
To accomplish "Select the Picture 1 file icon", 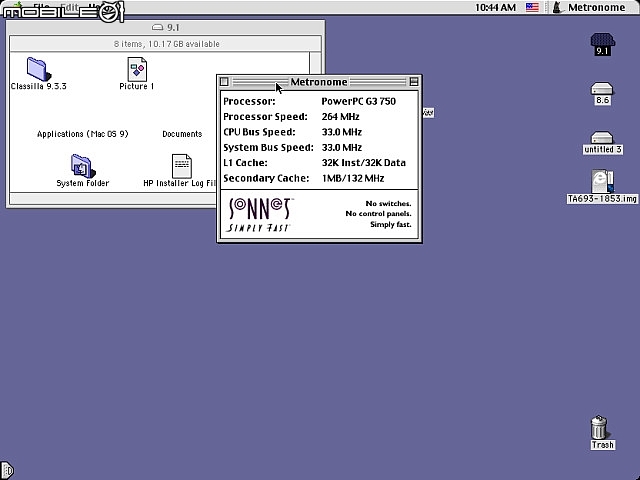I will (x=137, y=69).
